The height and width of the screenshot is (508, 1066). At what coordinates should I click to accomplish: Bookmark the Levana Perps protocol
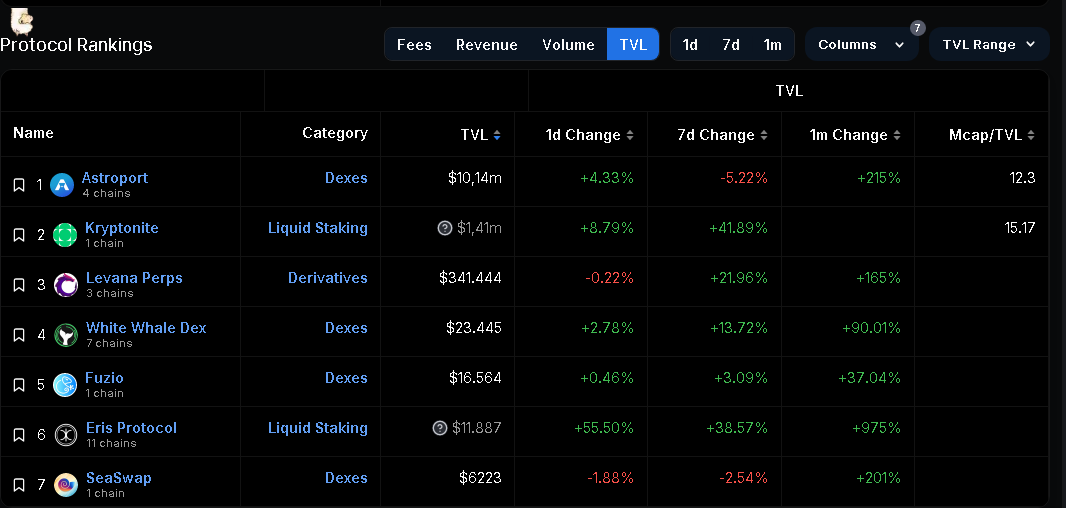click(19, 285)
